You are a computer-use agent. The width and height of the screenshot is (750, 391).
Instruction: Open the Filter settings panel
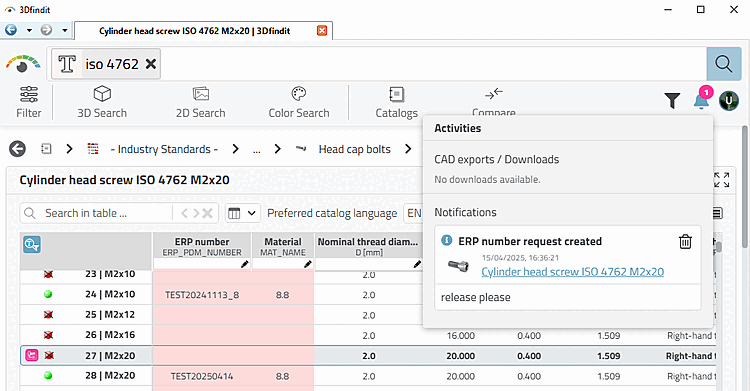point(29,102)
